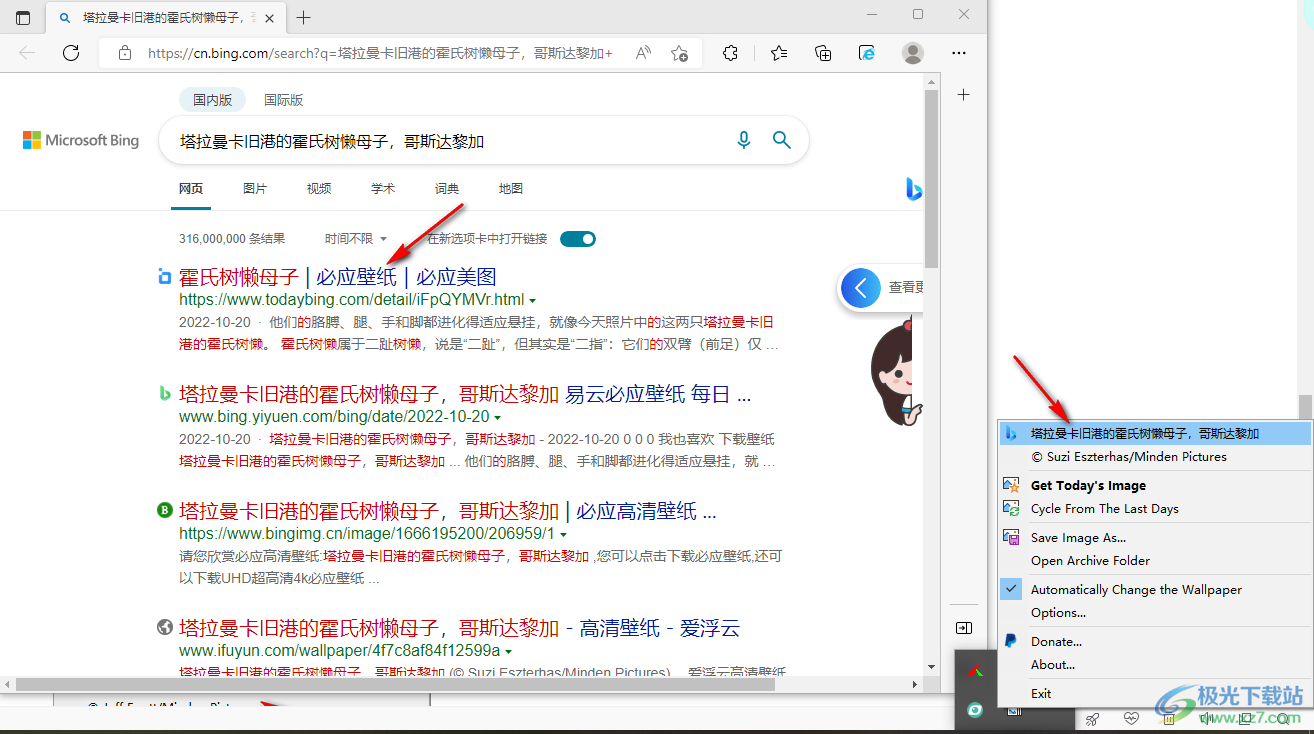
Task: Click the cartoon girl mascot
Action: click(896, 372)
